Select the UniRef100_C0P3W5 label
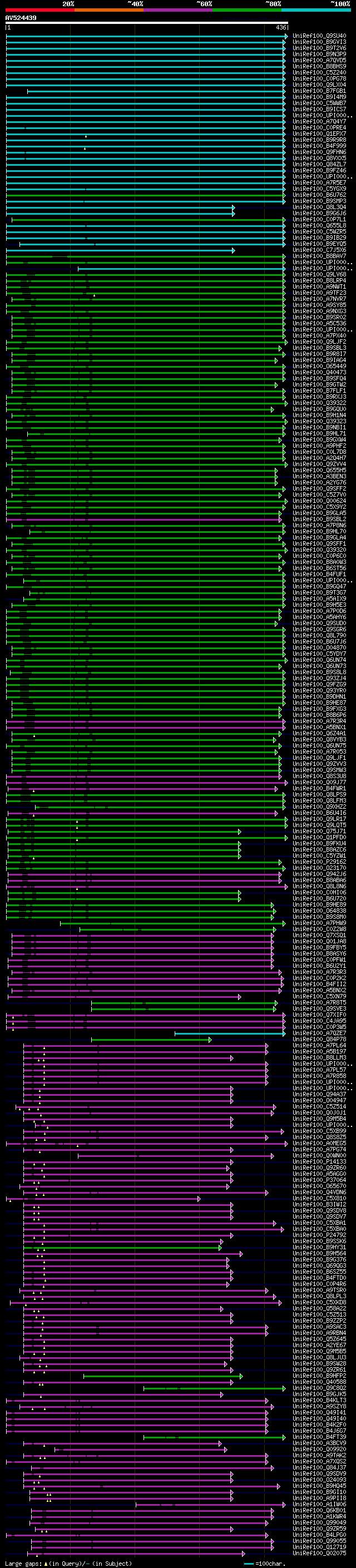Screen dimensions: 356x1568 [x=319, y=1027]
